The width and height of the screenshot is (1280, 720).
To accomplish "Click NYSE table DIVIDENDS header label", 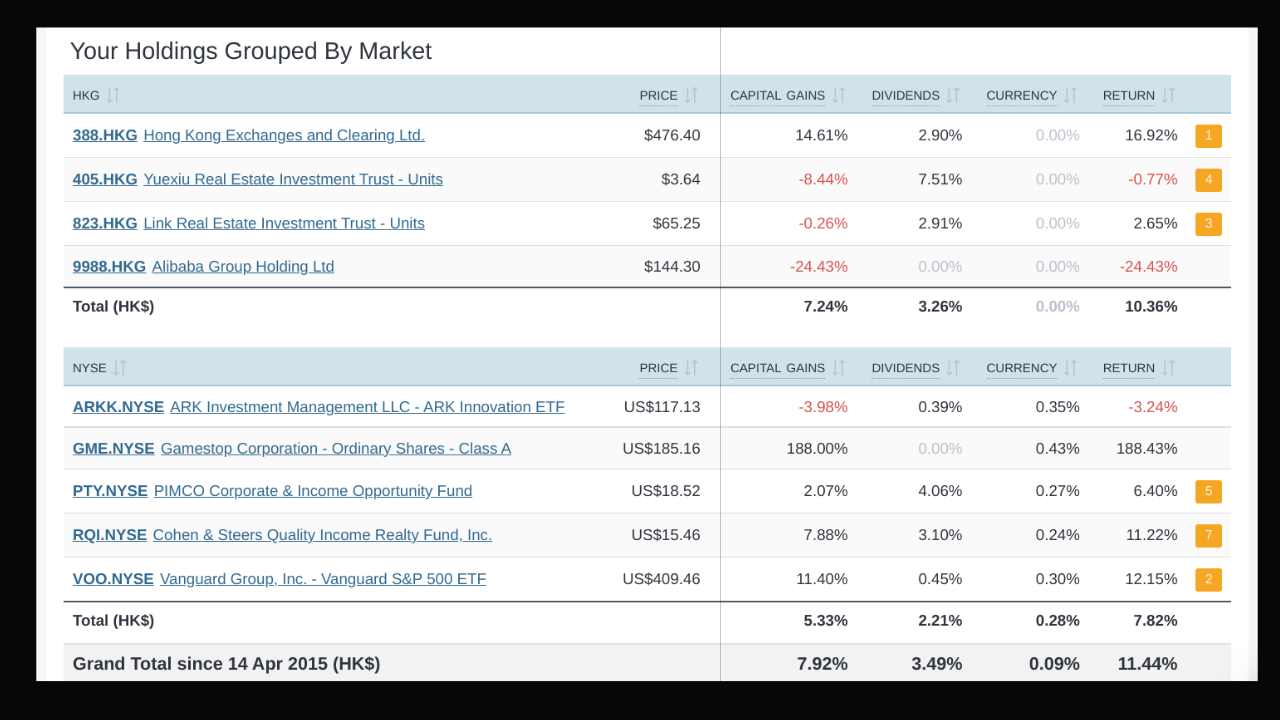I will coord(906,368).
